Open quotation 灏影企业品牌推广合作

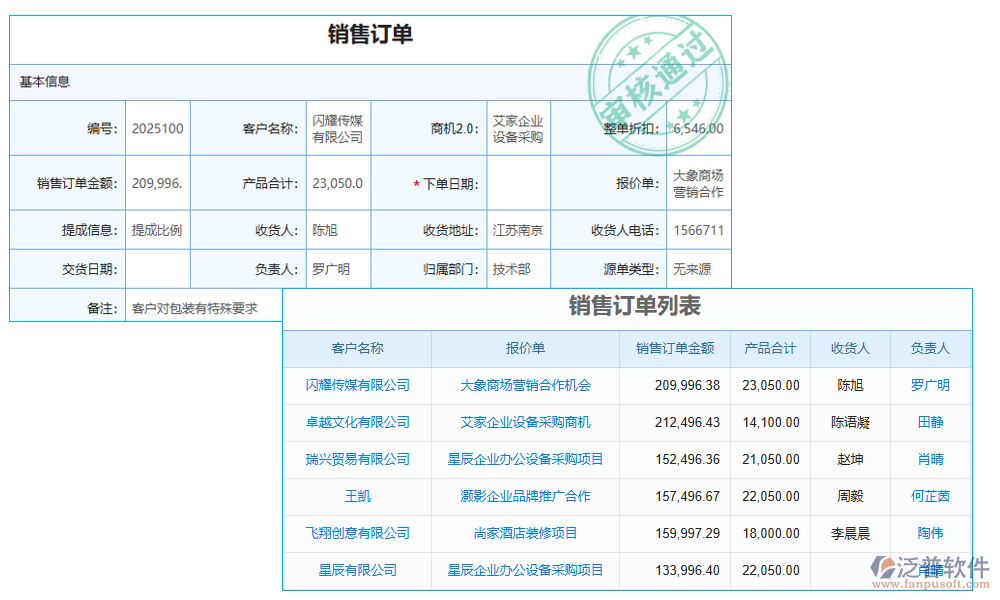point(524,496)
